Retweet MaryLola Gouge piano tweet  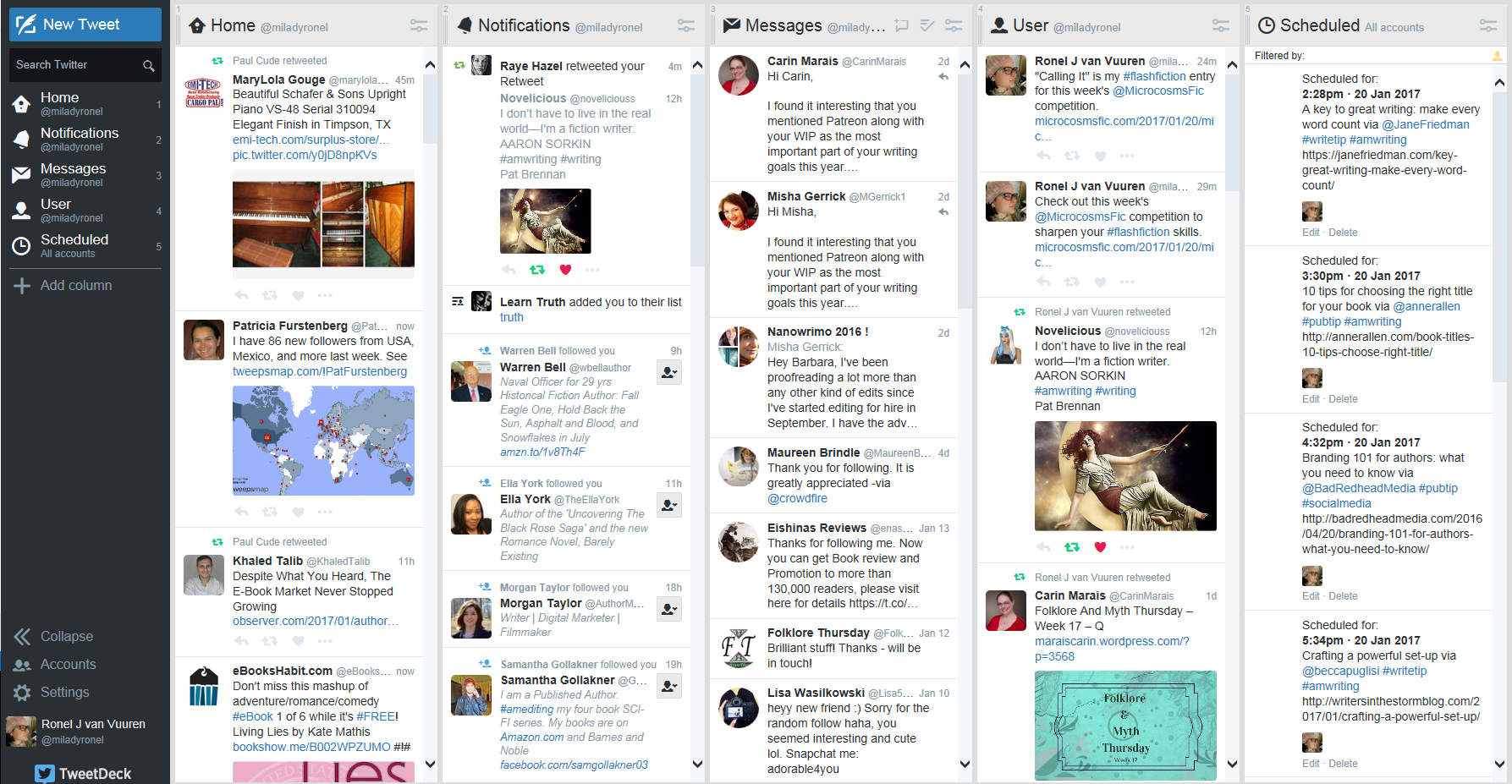tap(270, 295)
